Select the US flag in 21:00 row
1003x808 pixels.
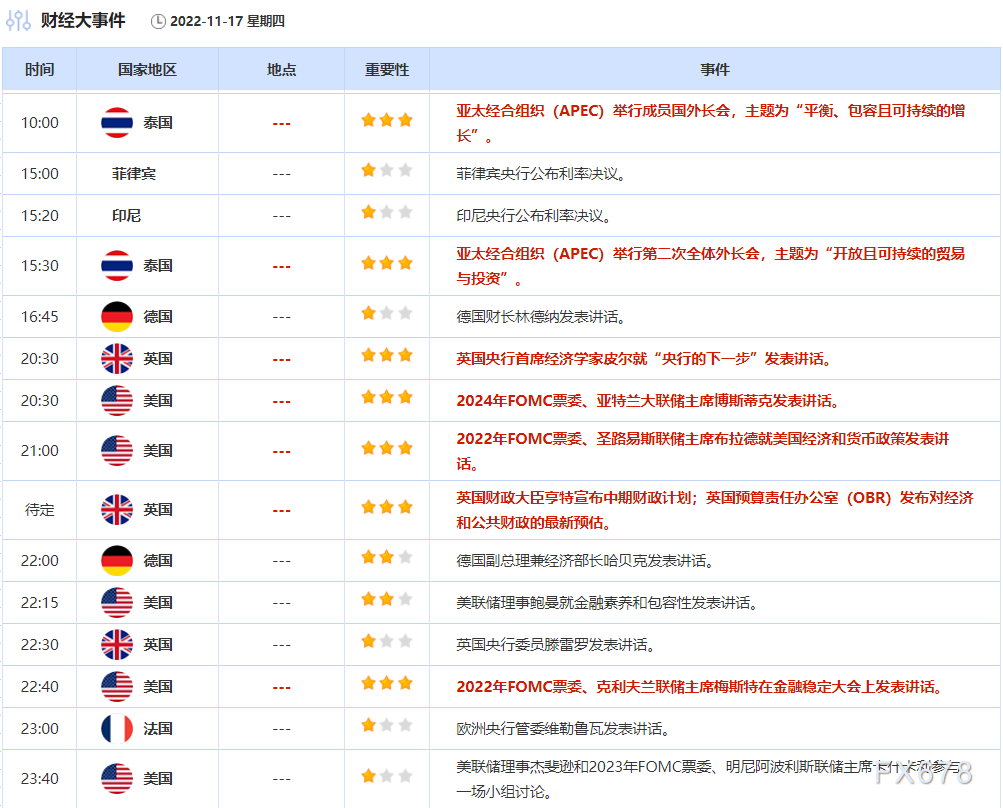[117, 450]
